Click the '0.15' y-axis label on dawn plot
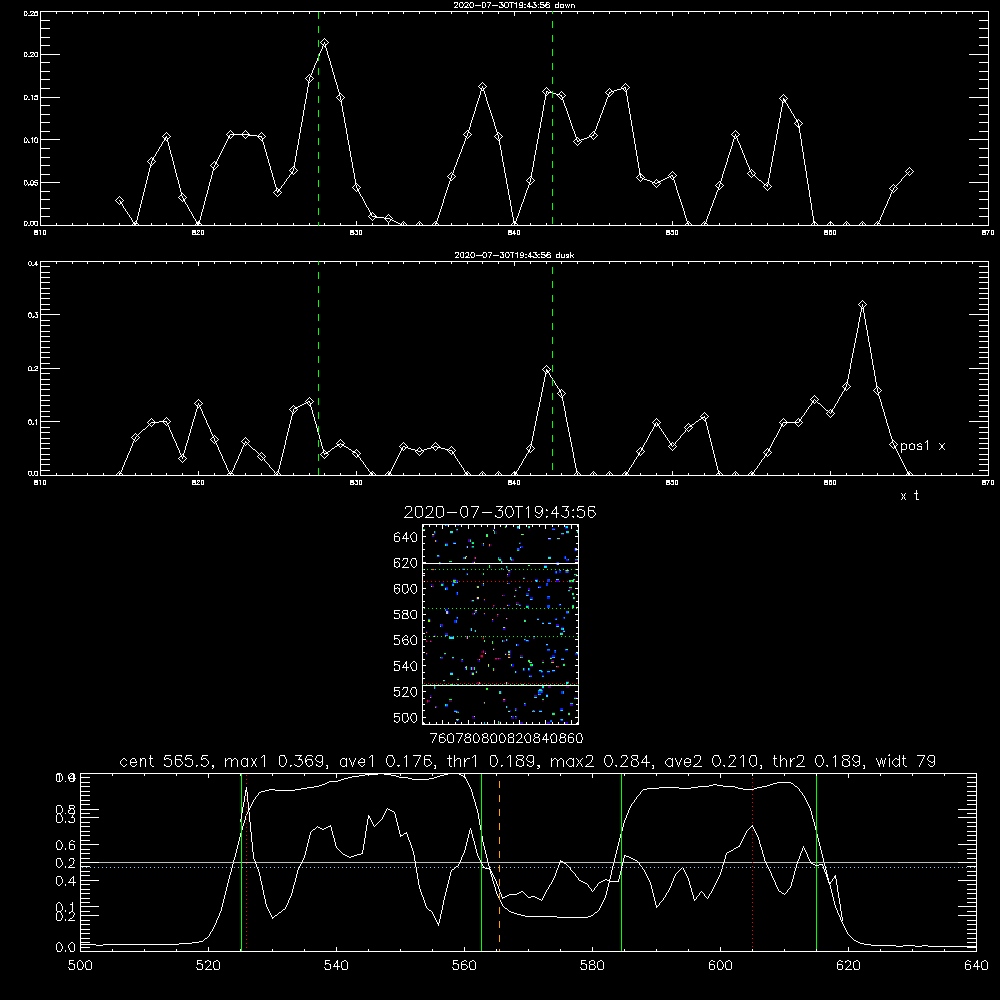This screenshot has height=1000, width=1000. (31, 98)
